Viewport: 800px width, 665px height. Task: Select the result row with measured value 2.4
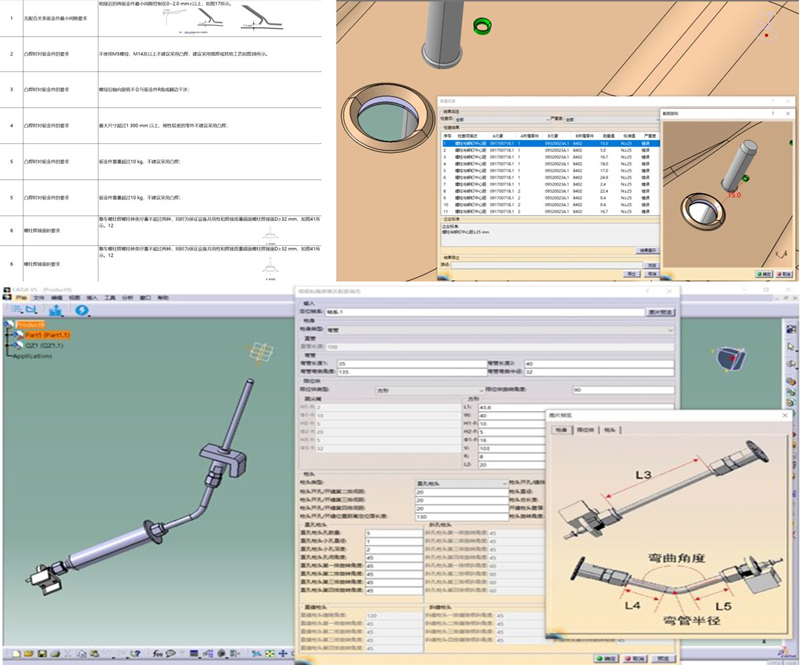click(551, 184)
